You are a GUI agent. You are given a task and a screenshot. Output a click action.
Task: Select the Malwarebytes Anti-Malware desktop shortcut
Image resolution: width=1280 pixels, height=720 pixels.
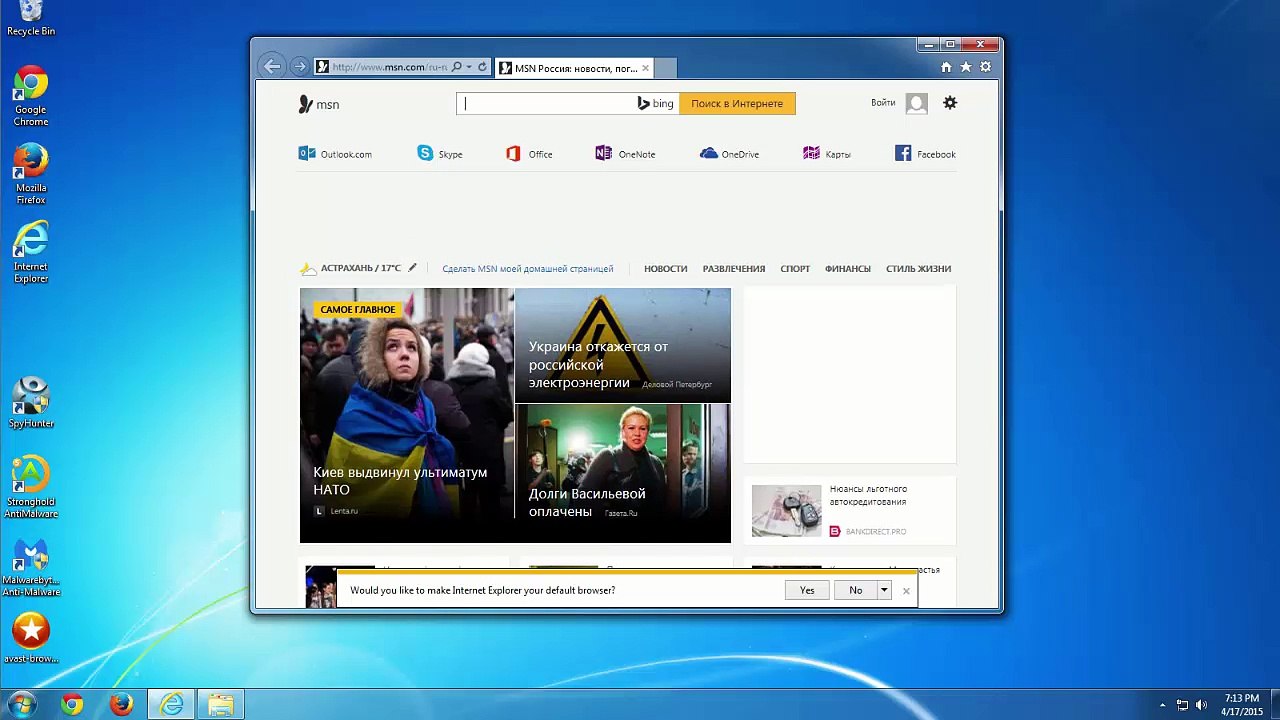(31, 567)
